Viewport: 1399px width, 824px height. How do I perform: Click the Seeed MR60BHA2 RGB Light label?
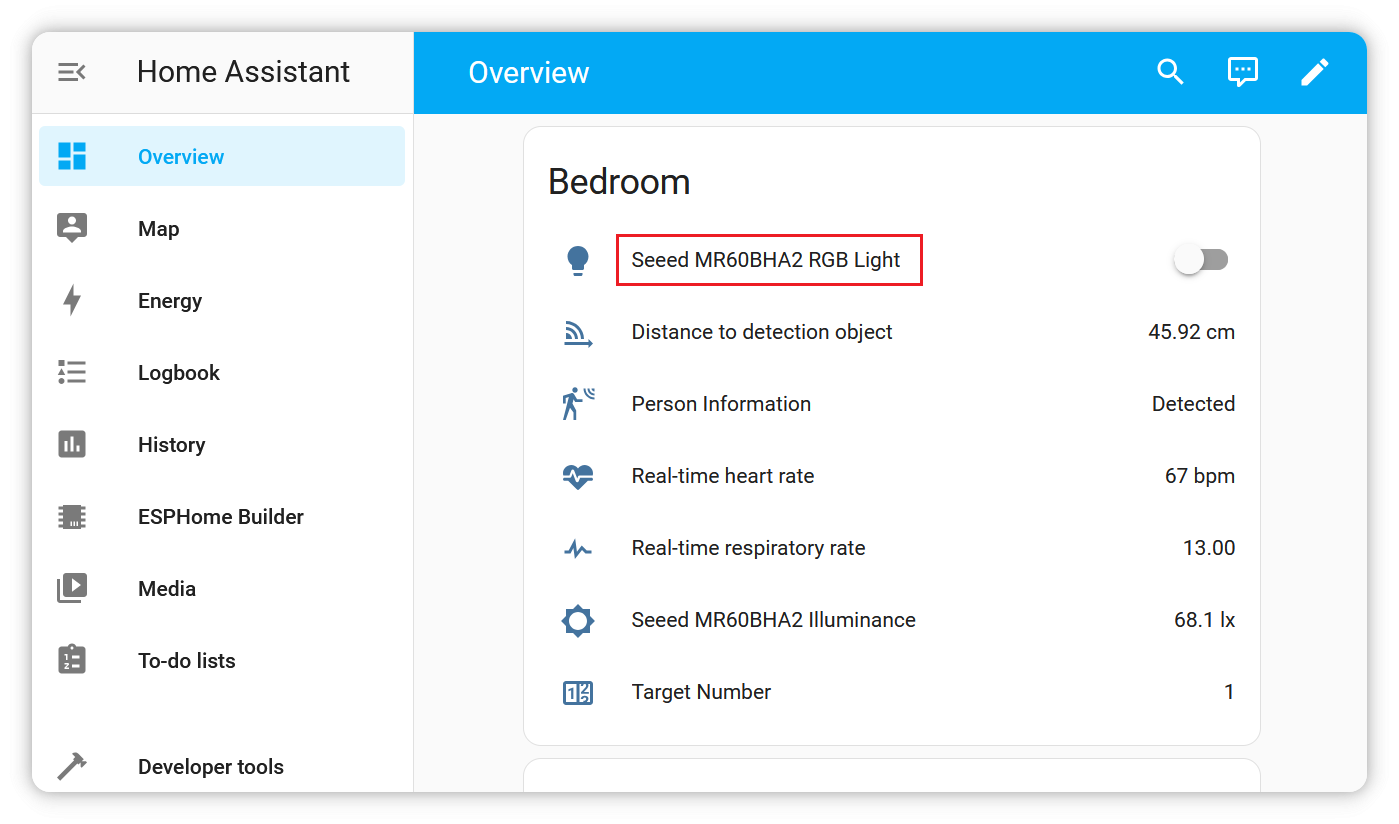tap(766, 260)
